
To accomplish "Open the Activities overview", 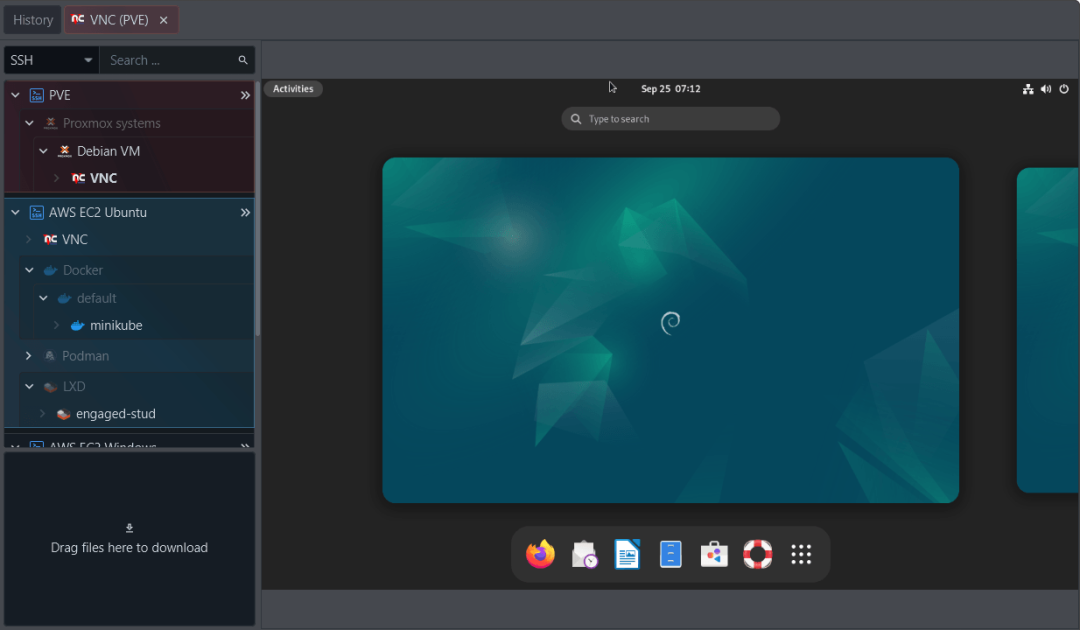I will click(292, 88).
